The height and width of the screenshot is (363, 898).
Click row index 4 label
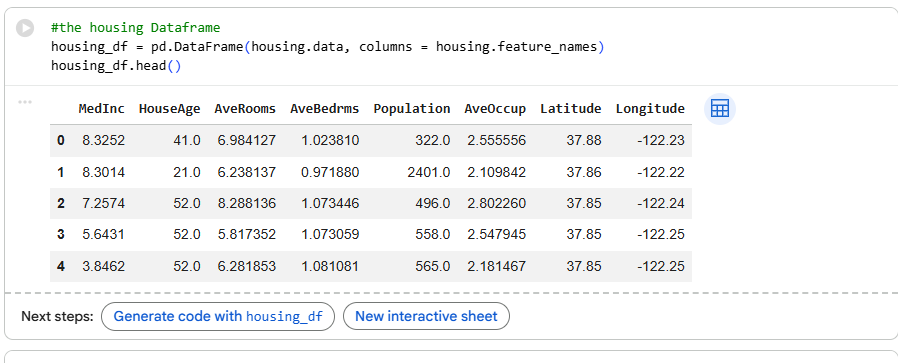tap(61, 266)
